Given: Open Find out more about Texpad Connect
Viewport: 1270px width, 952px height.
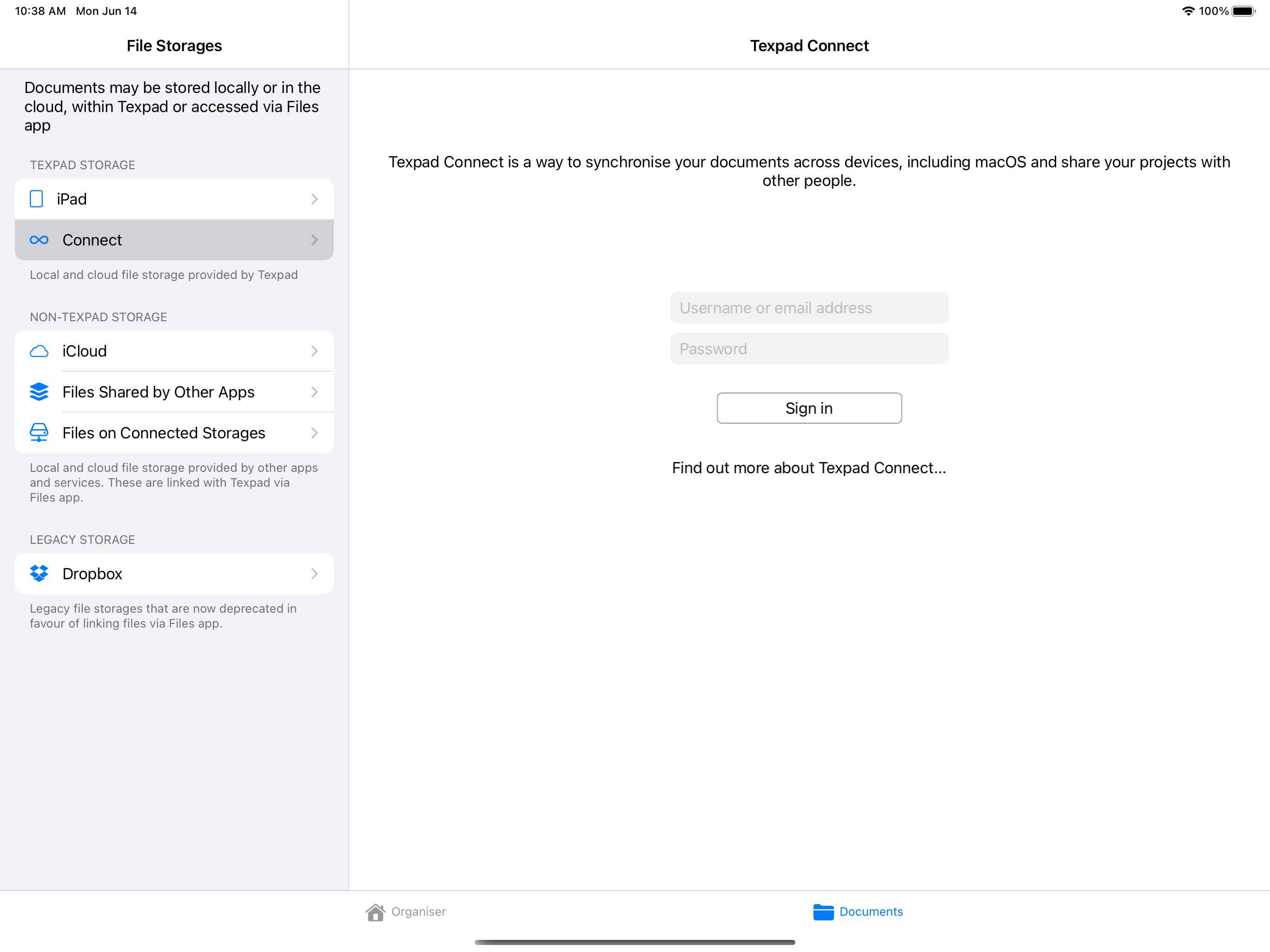Looking at the screenshot, I should [809, 468].
